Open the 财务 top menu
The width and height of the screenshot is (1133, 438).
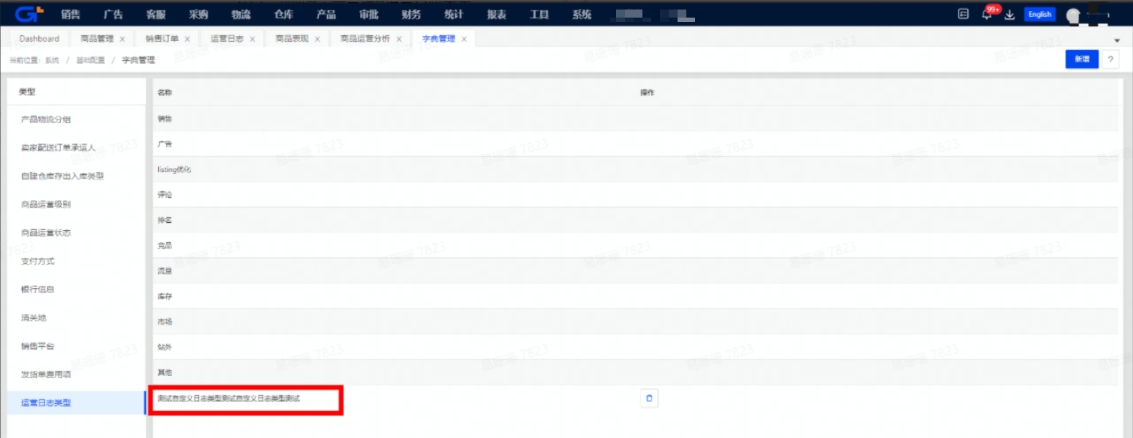click(410, 14)
